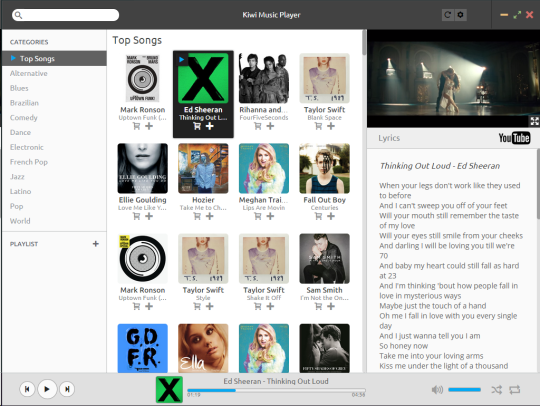Select G.D.F.R. blue album cover
The width and height of the screenshot is (540, 406).
click(143, 348)
